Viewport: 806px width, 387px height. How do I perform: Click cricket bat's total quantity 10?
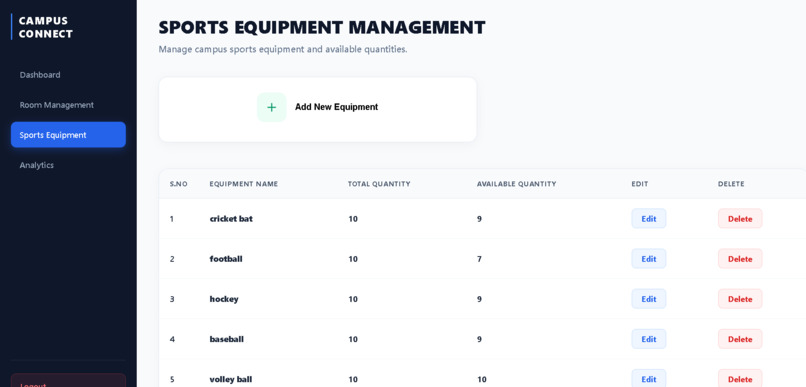(x=353, y=218)
